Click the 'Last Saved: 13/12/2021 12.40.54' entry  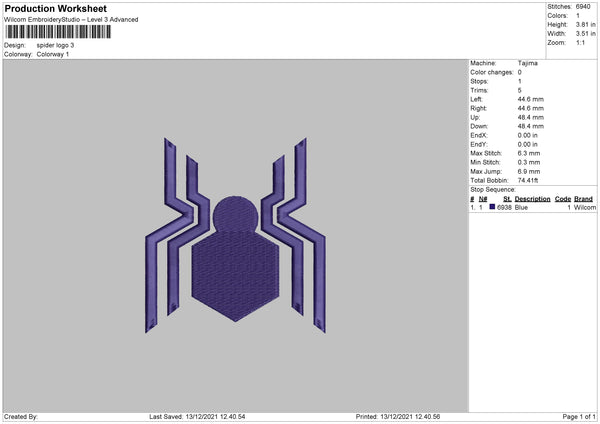click(x=197, y=416)
